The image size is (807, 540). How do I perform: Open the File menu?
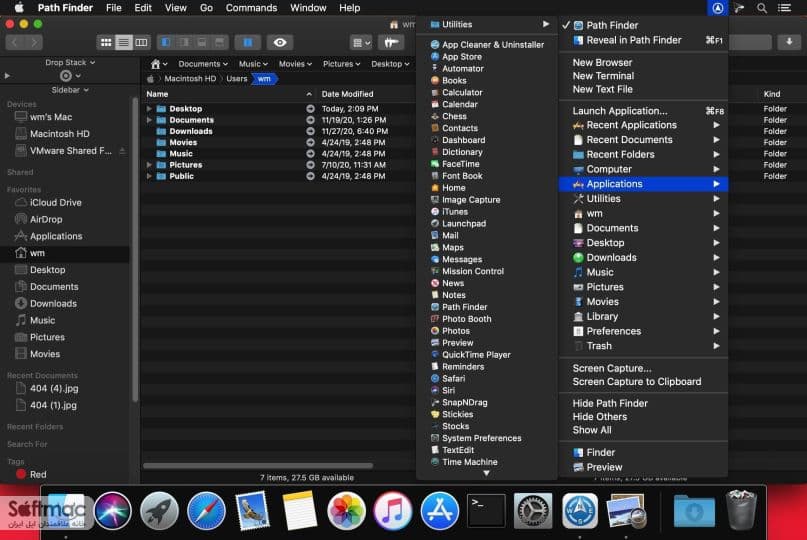point(114,8)
